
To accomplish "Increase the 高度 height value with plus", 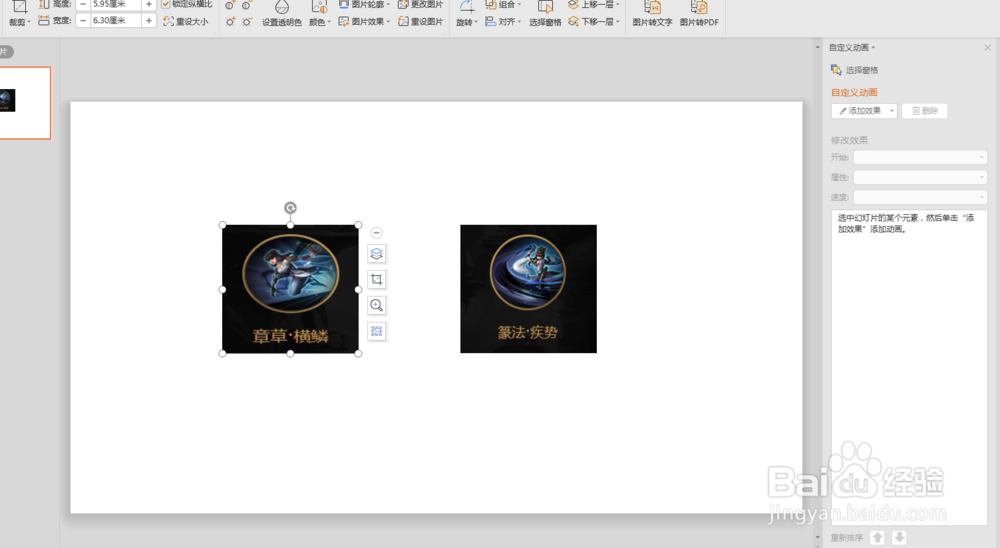I will [x=149, y=4].
